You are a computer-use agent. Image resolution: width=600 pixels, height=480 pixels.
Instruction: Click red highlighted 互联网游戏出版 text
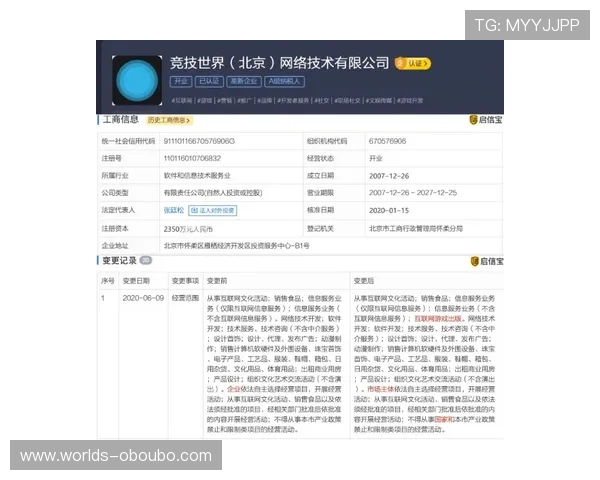438,318
